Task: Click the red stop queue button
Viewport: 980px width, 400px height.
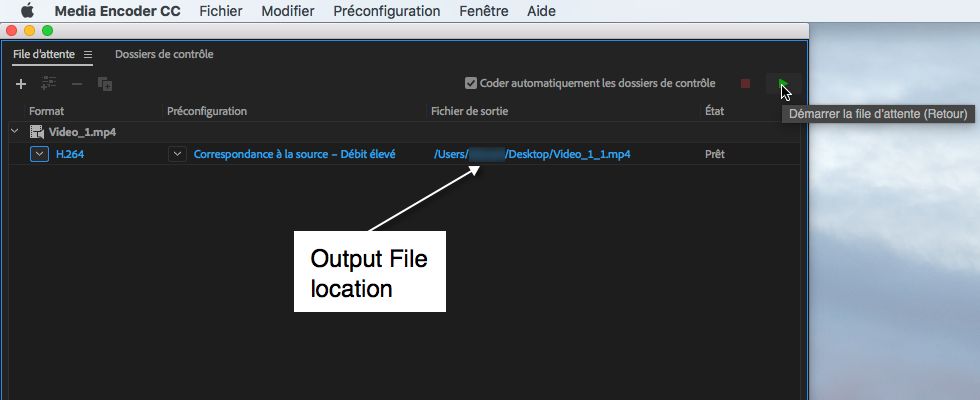Action: pos(745,83)
